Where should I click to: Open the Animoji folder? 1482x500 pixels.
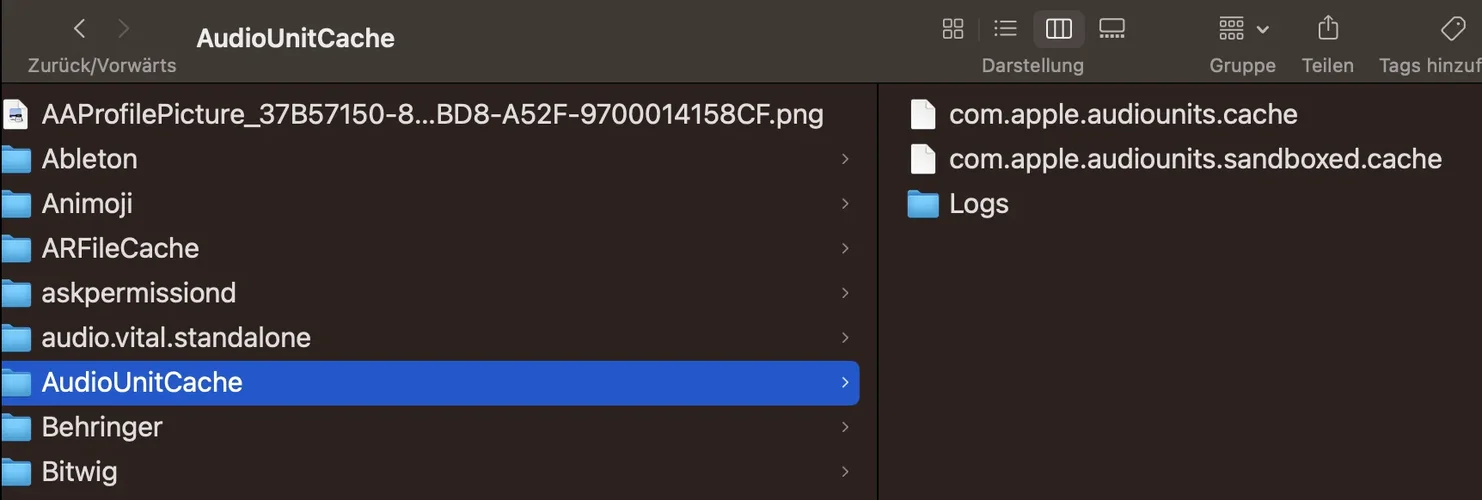87,204
